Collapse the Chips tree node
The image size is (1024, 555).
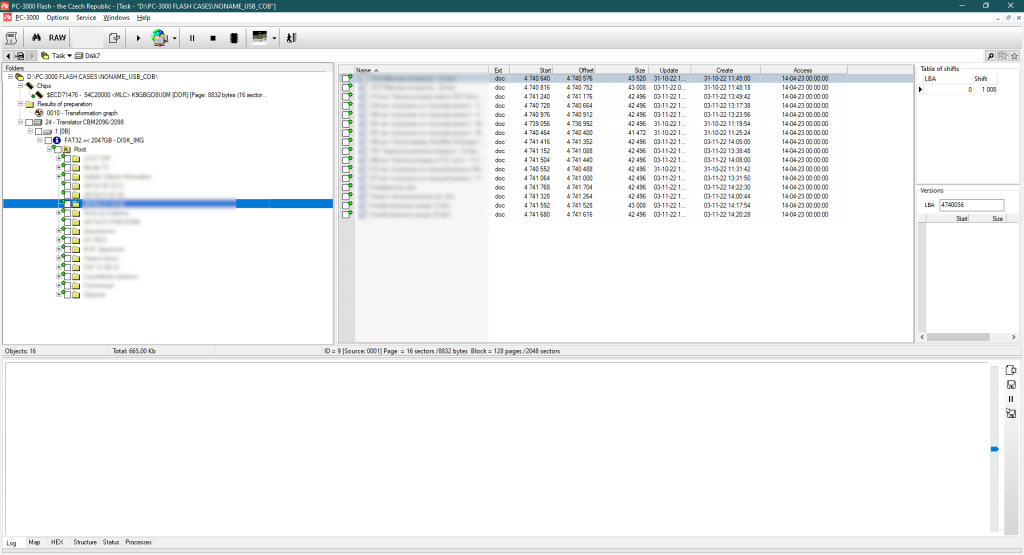[18, 86]
